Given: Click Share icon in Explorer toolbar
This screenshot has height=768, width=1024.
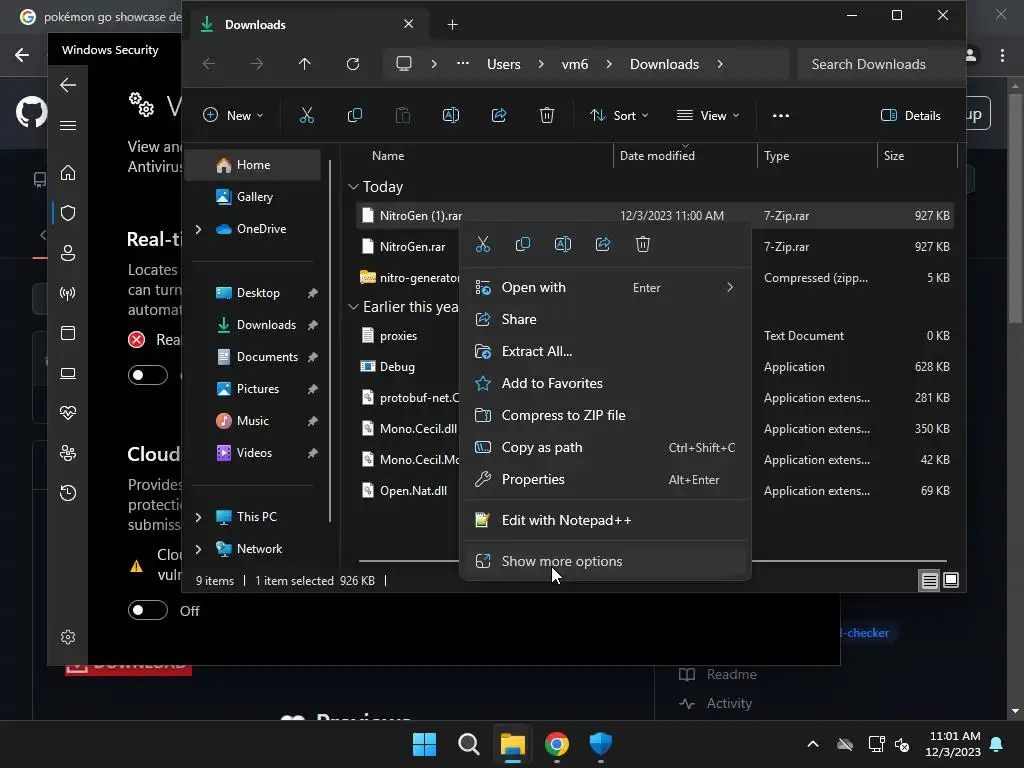Looking at the screenshot, I should (x=499, y=116).
